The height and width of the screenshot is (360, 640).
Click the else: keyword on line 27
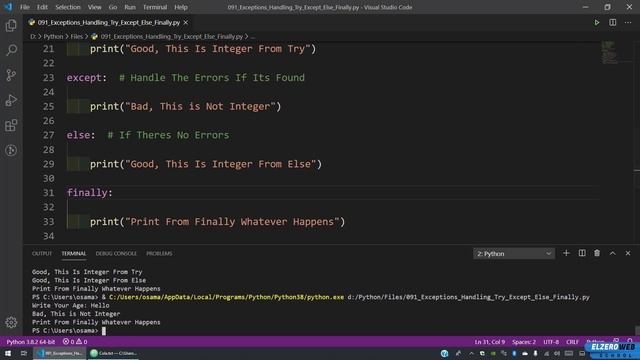81,135
